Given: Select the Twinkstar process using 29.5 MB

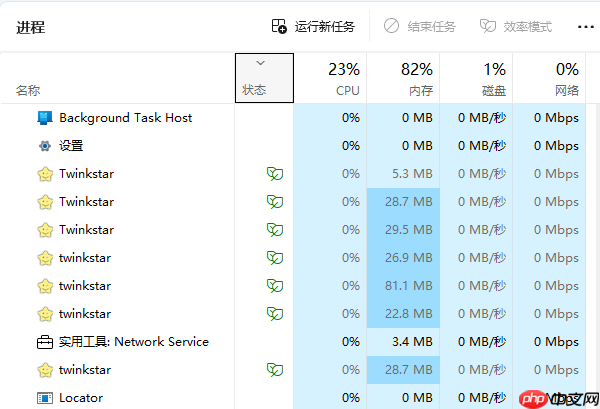Looking at the screenshot, I should (86, 230).
